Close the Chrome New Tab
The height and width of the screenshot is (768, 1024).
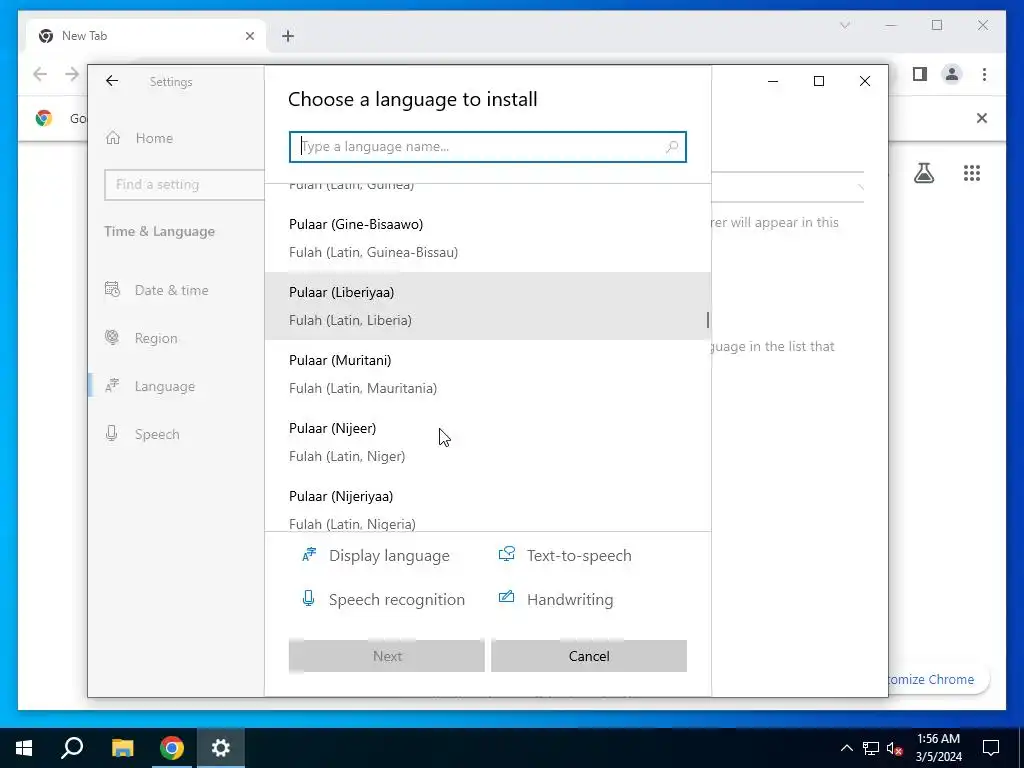coord(249,36)
